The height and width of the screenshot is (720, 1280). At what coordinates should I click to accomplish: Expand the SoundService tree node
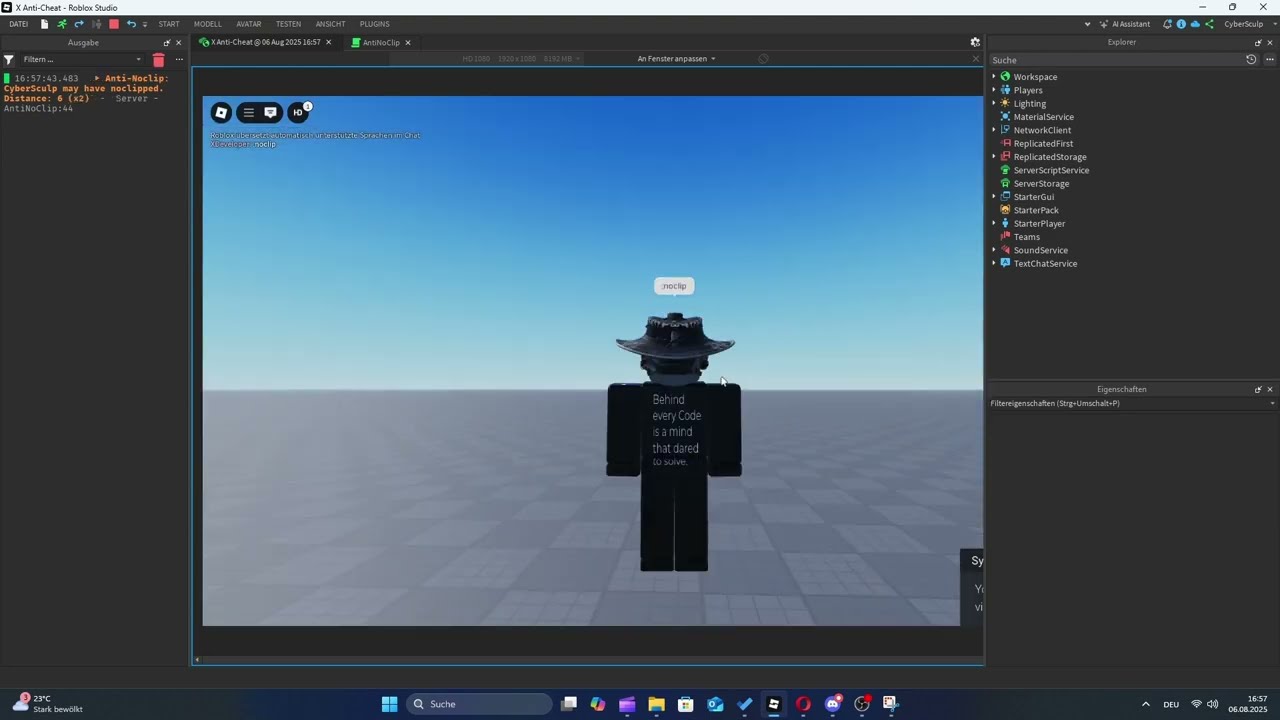coord(994,250)
